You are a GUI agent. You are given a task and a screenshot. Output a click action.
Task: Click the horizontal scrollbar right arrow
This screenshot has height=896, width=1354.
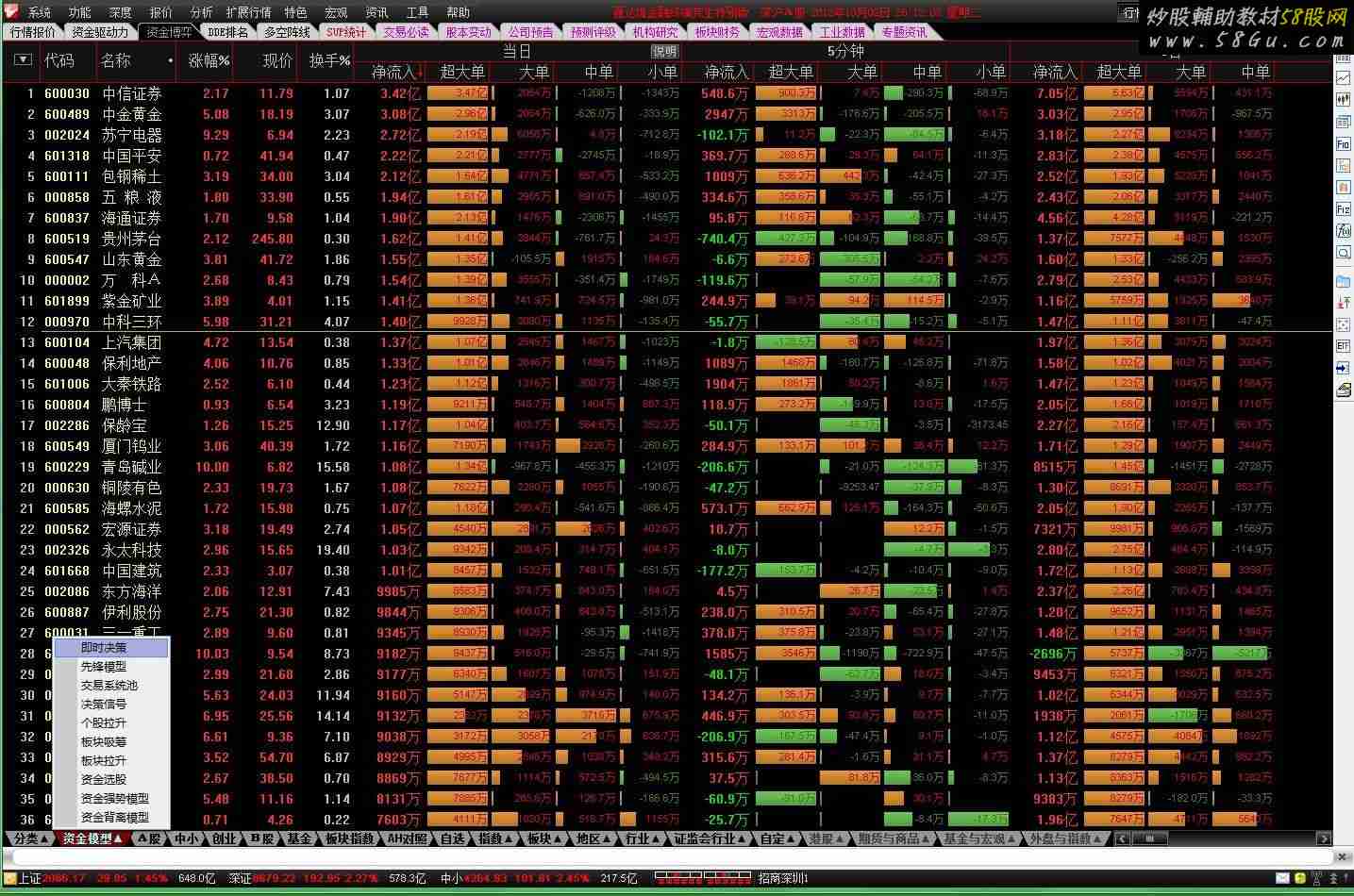[x=1324, y=838]
